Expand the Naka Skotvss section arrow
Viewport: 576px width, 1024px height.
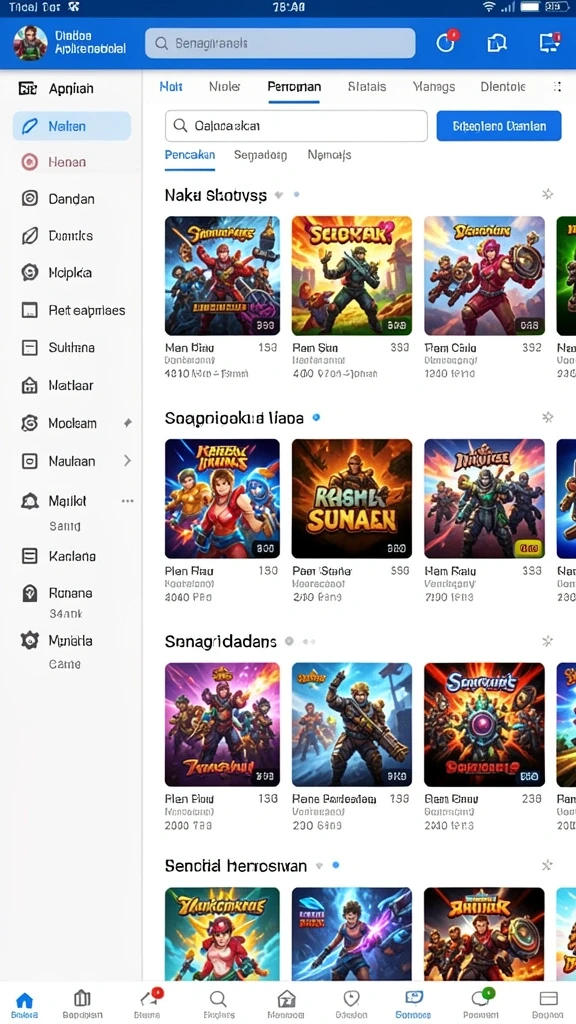click(x=279, y=195)
